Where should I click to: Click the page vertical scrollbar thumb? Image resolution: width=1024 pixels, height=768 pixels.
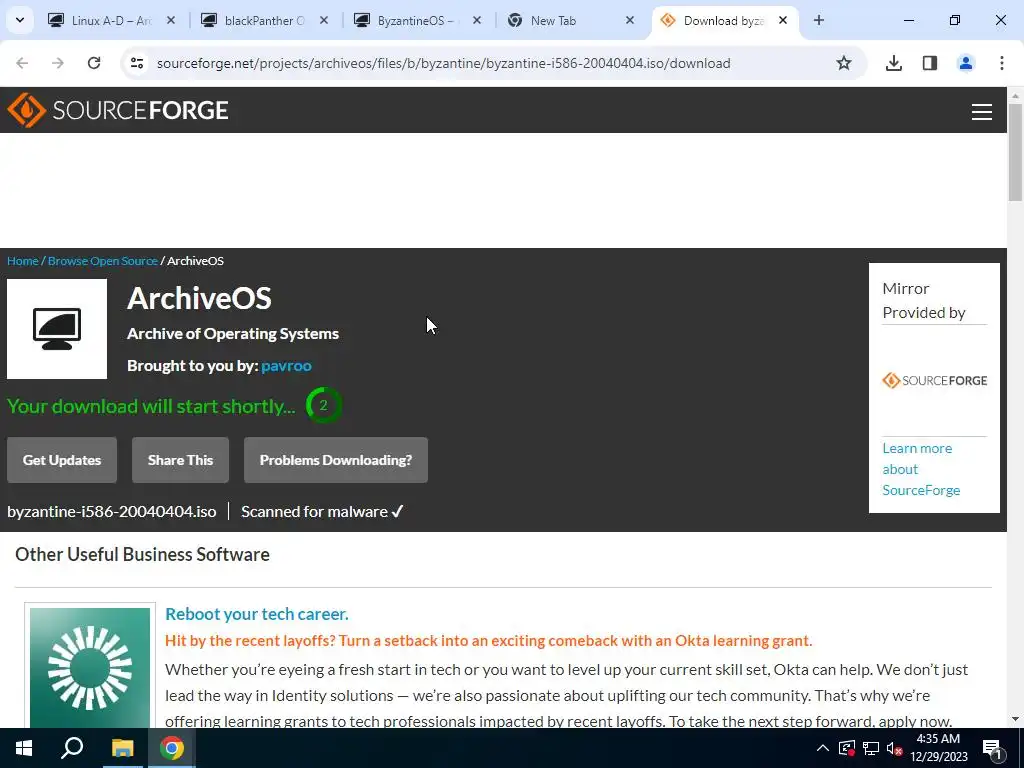[1016, 152]
